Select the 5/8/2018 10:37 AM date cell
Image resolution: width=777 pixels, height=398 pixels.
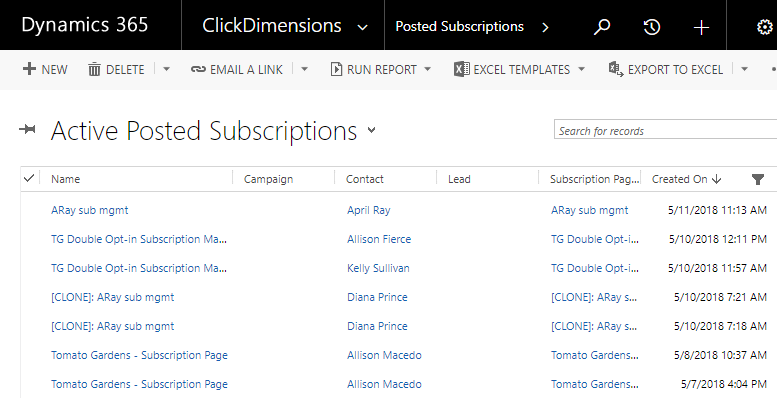coord(720,355)
